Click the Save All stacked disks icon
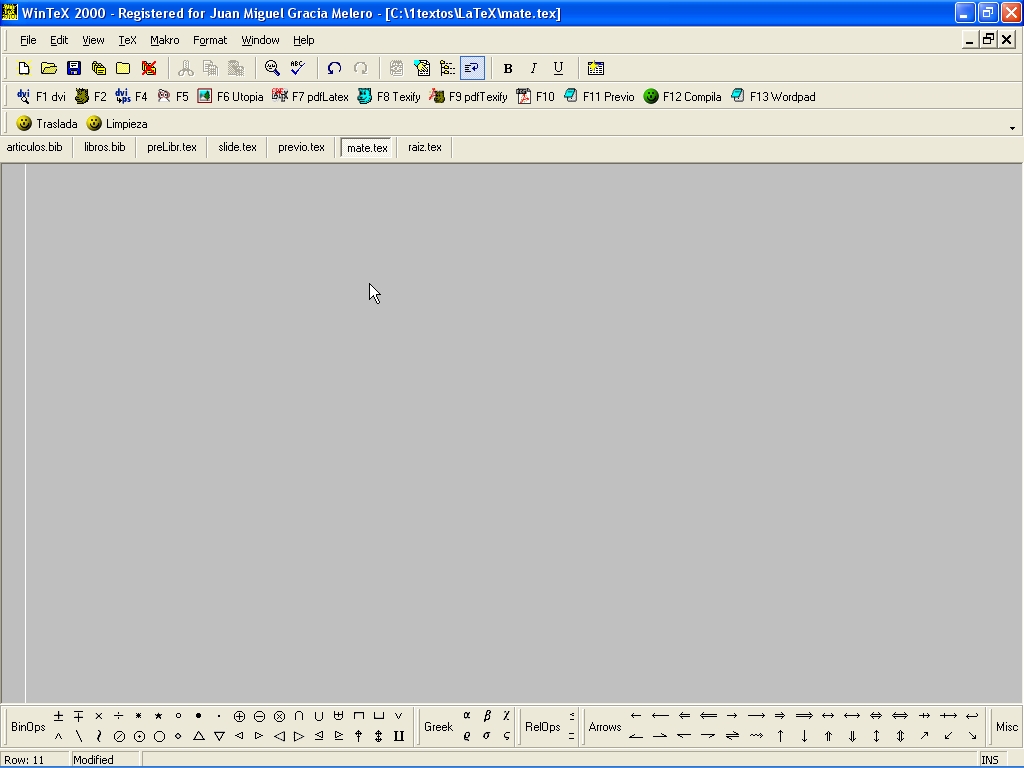The image size is (1024, 768). click(x=99, y=68)
